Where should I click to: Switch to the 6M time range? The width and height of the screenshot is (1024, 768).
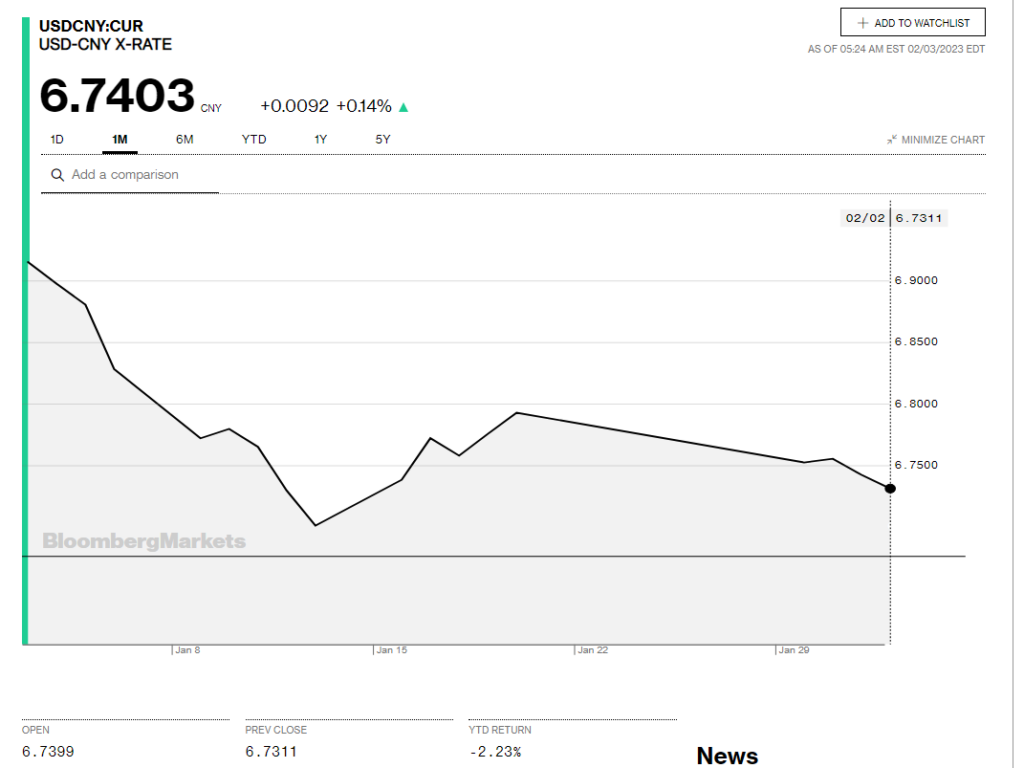184,139
